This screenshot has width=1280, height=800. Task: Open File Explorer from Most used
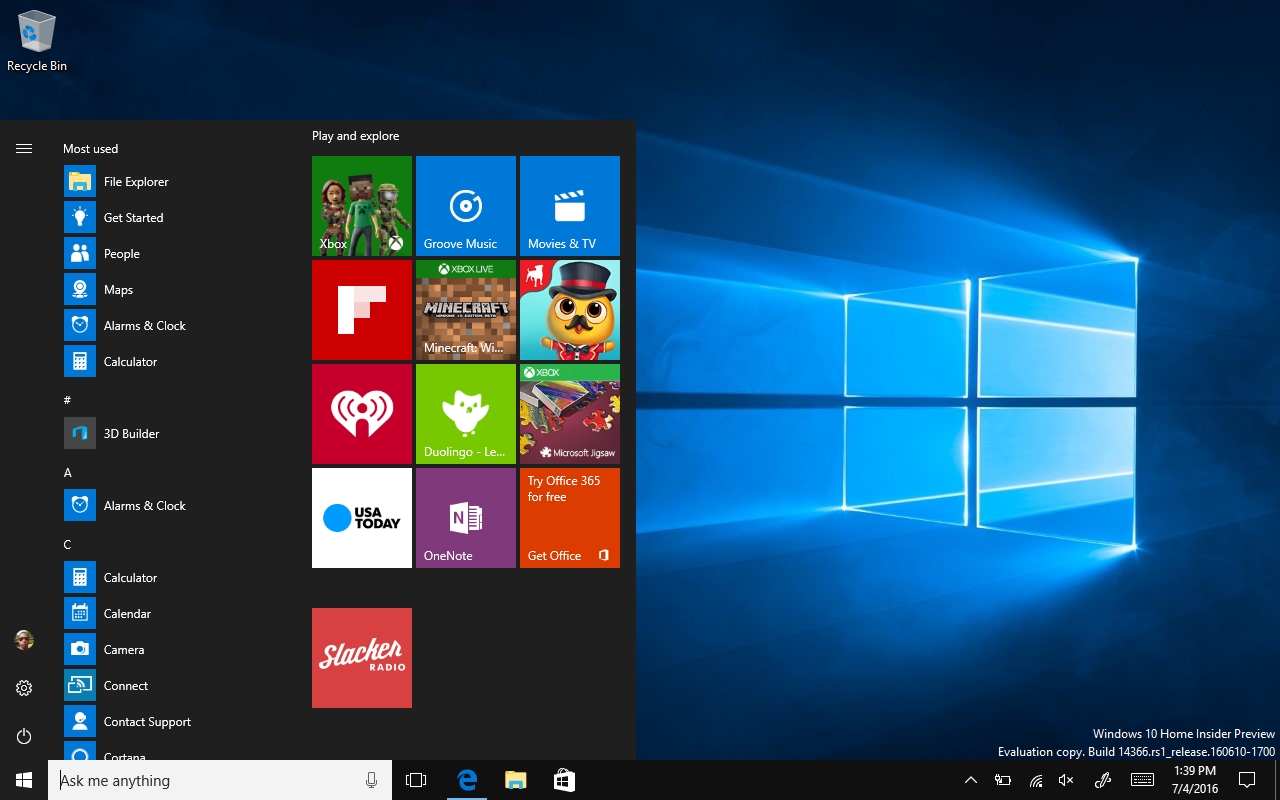[x=136, y=182]
